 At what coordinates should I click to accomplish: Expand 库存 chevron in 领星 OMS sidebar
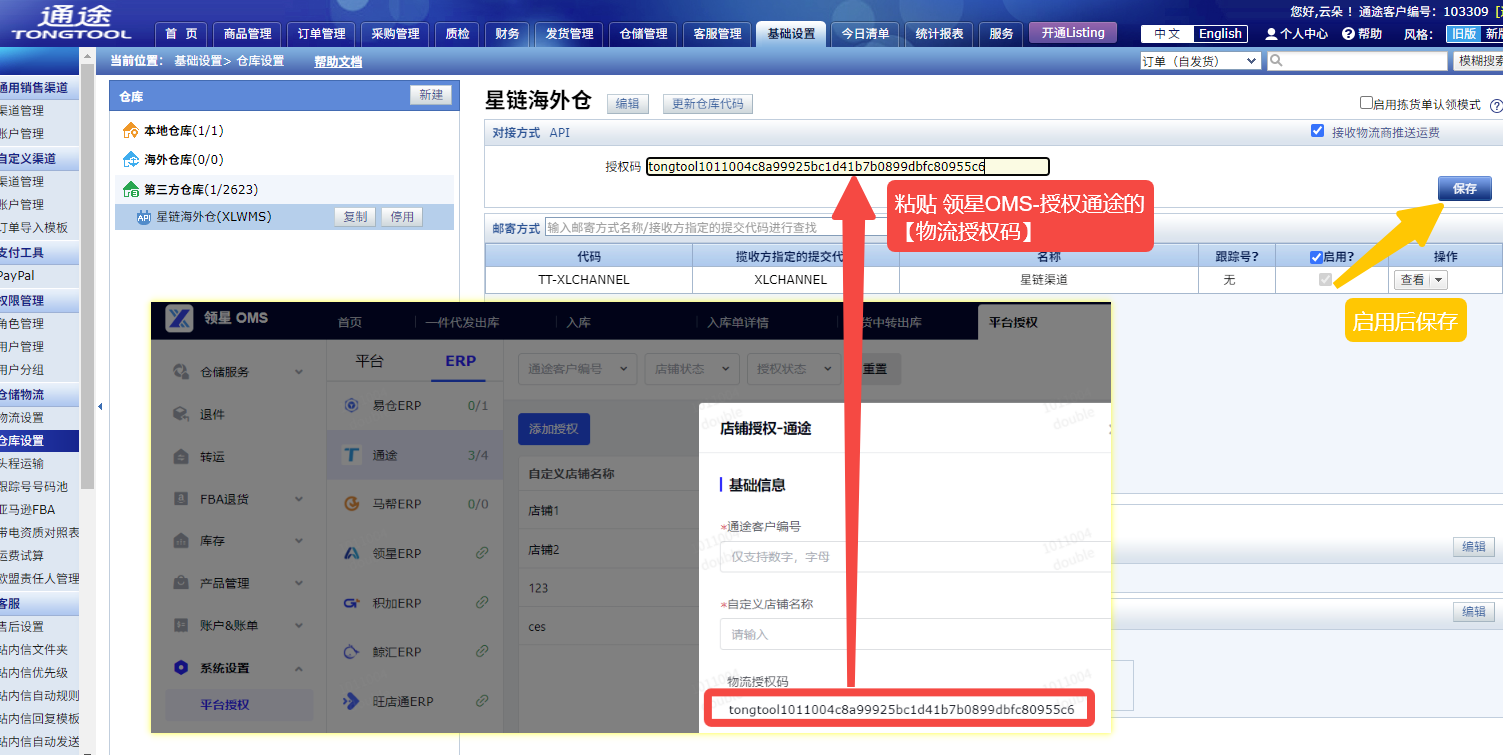click(x=299, y=541)
